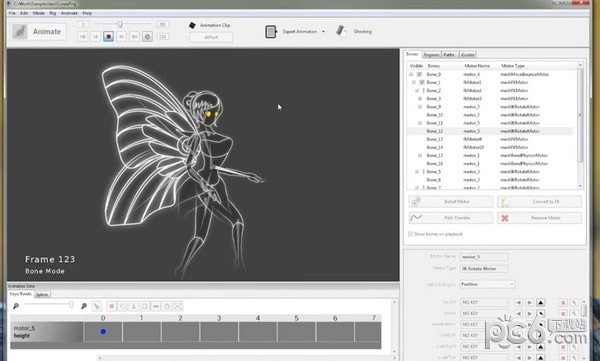600x361 pixels.
Task: Open playback settings gear icon
Action: click(147, 36)
